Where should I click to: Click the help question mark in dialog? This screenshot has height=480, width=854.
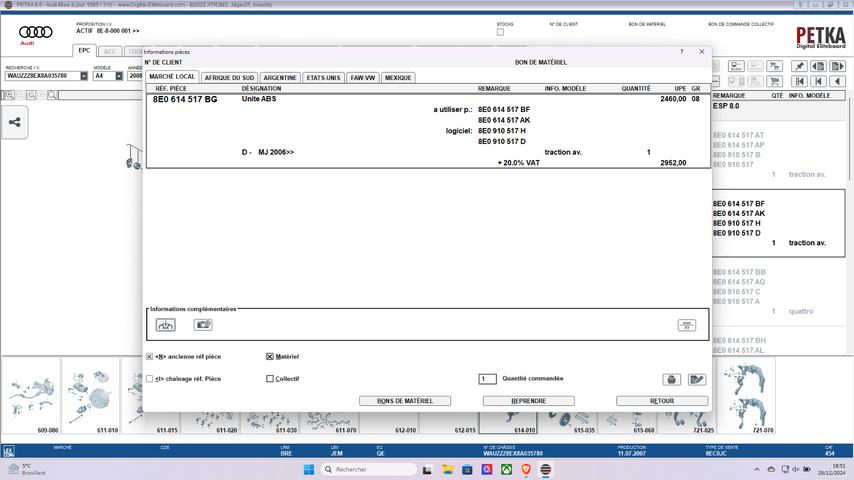[x=681, y=52]
